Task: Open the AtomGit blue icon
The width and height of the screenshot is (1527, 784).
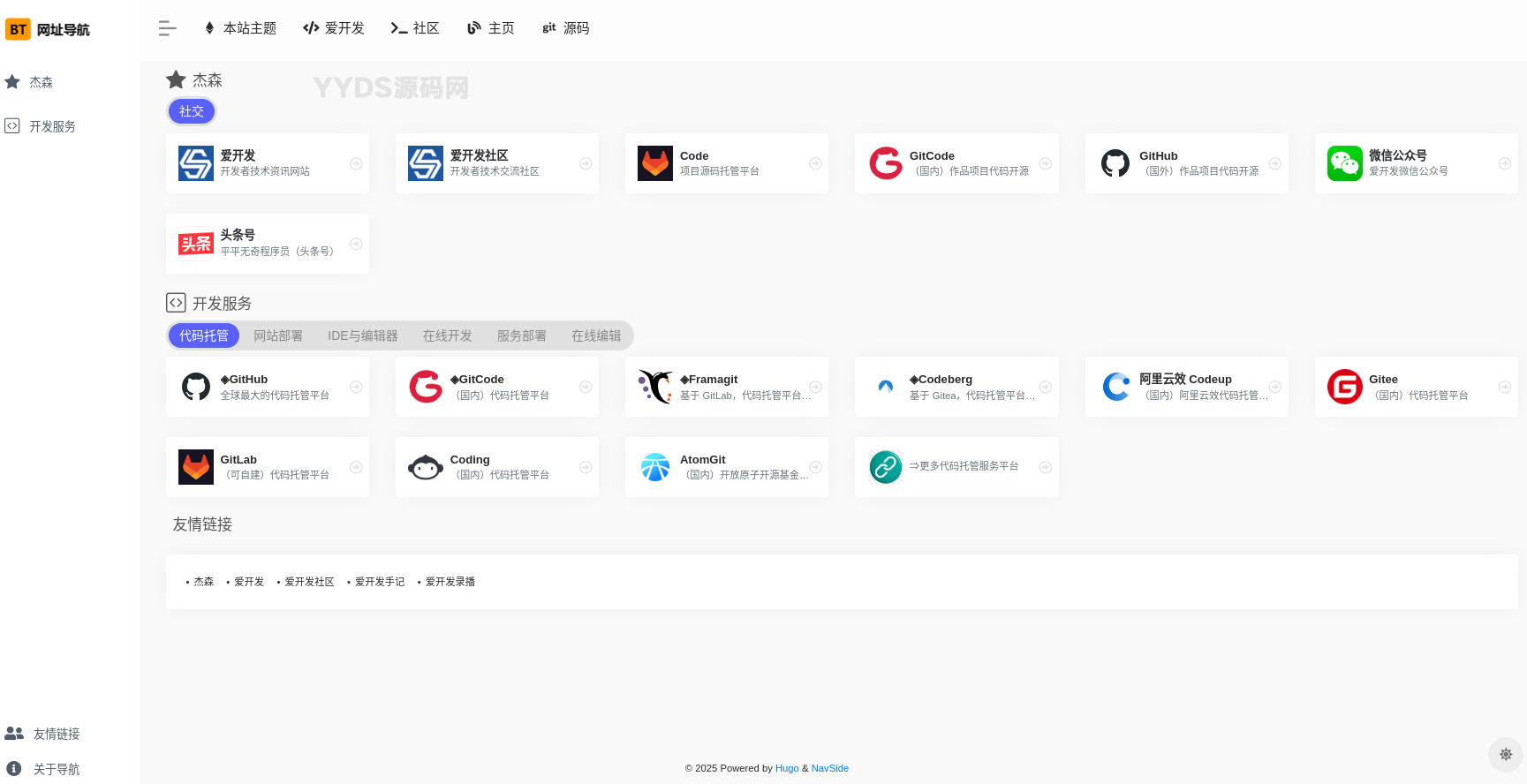Action: pos(655,467)
